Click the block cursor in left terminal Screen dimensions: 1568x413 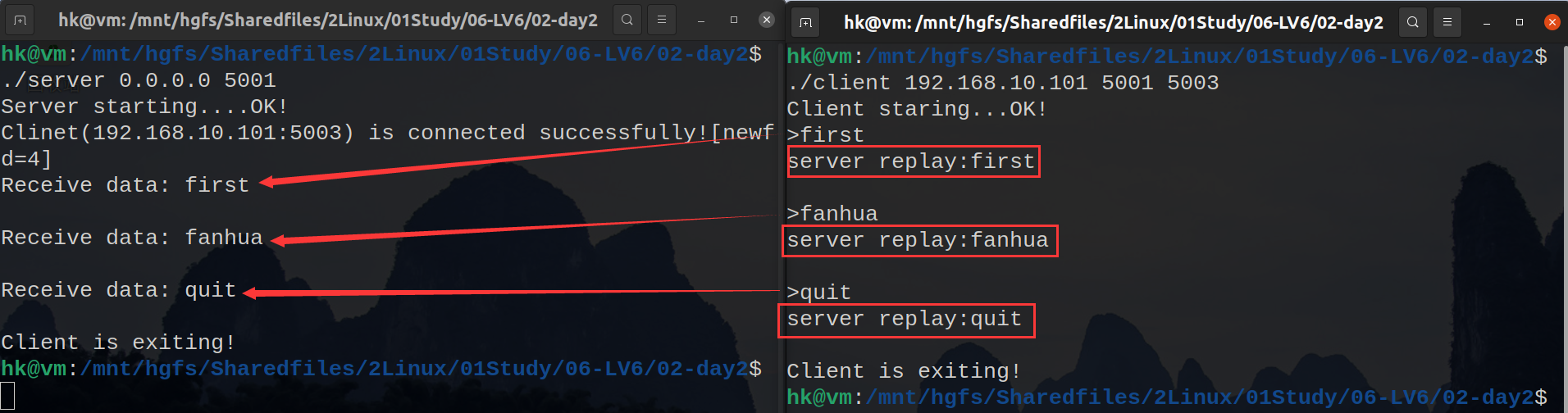[7, 395]
